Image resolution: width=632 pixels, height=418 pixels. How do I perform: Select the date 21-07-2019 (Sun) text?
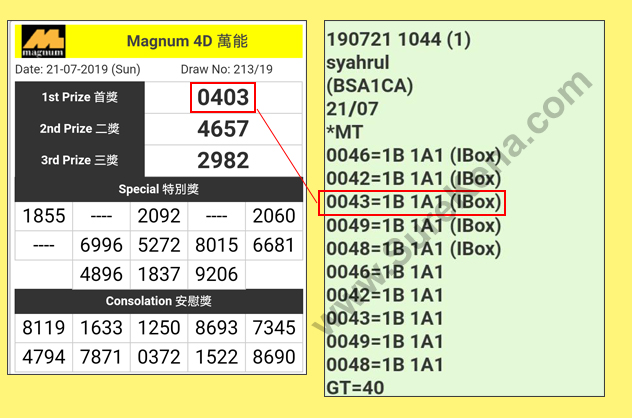click(x=78, y=70)
